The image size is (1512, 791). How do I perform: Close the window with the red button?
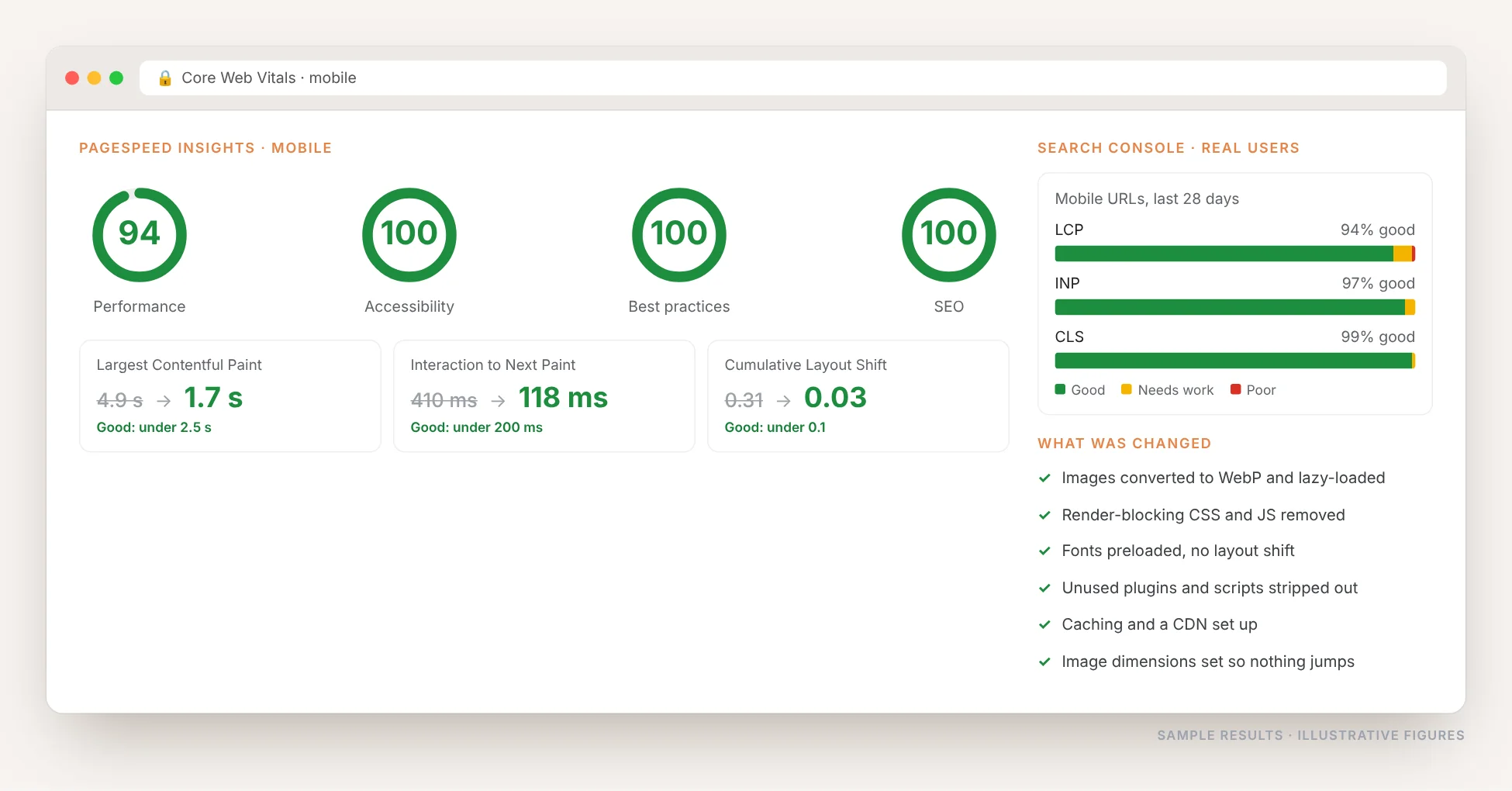click(72, 78)
